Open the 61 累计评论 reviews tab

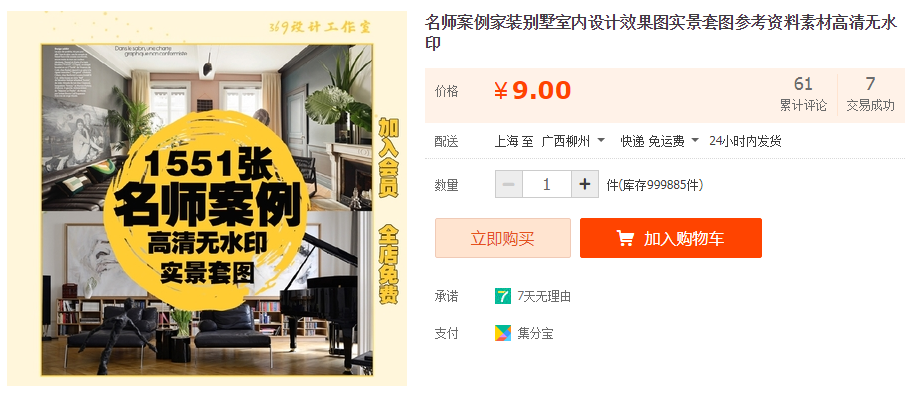(x=803, y=94)
